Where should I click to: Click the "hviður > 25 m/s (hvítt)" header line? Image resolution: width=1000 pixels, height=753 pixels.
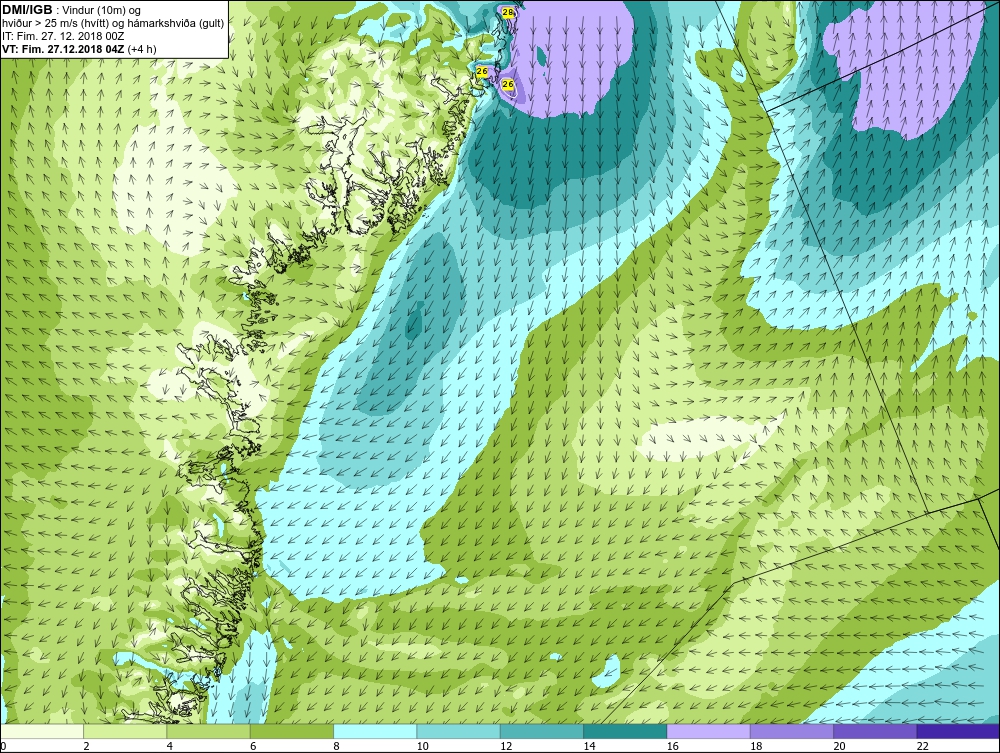pyautogui.click(x=56, y=24)
